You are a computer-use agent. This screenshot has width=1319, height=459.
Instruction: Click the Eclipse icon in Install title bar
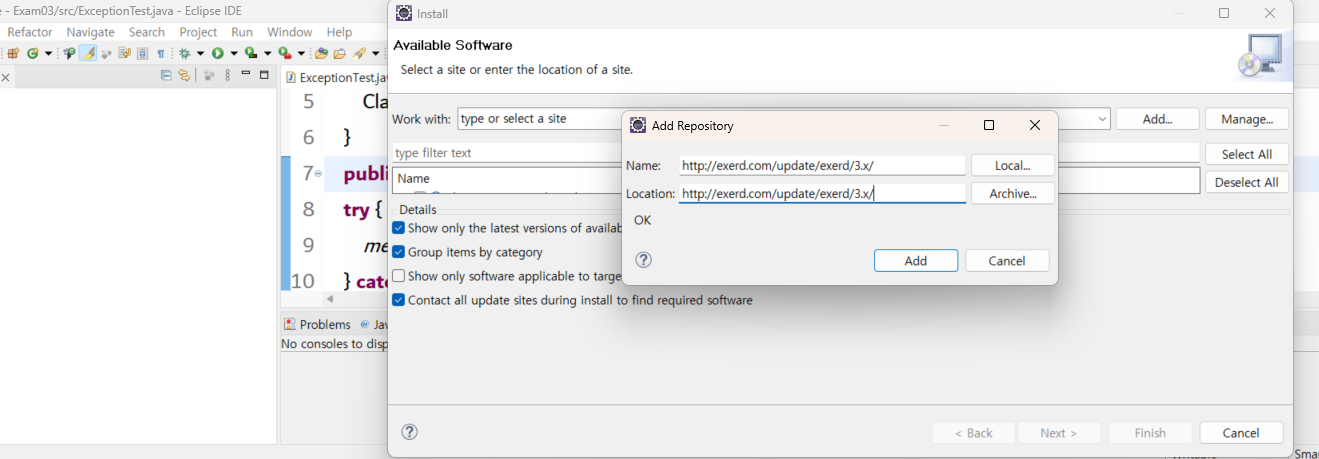403,13
